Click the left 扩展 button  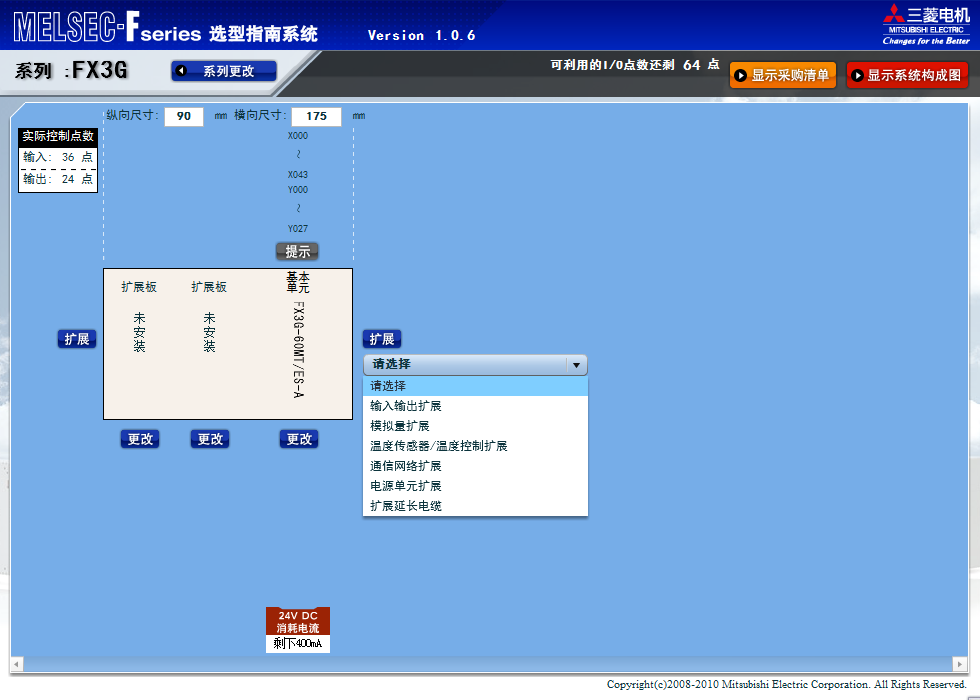point(77,339)
